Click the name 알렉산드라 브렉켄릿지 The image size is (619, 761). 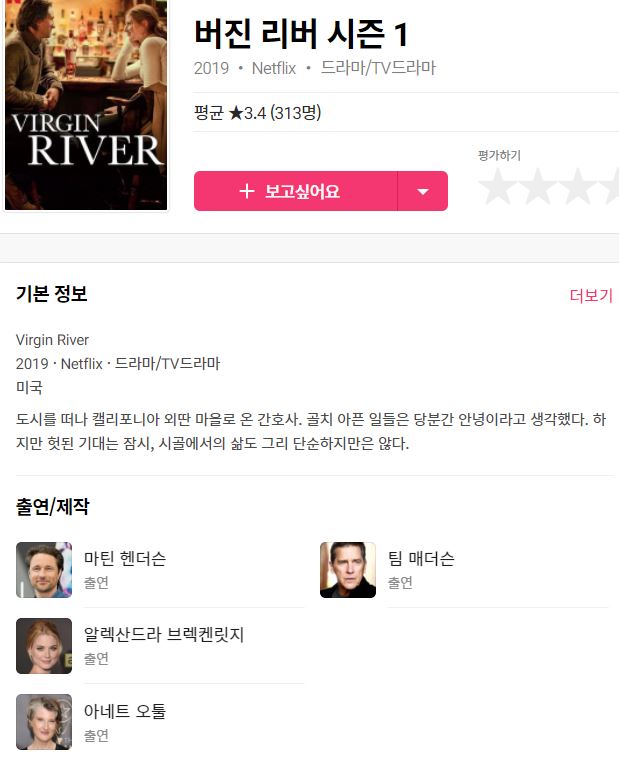coord(164,635)
